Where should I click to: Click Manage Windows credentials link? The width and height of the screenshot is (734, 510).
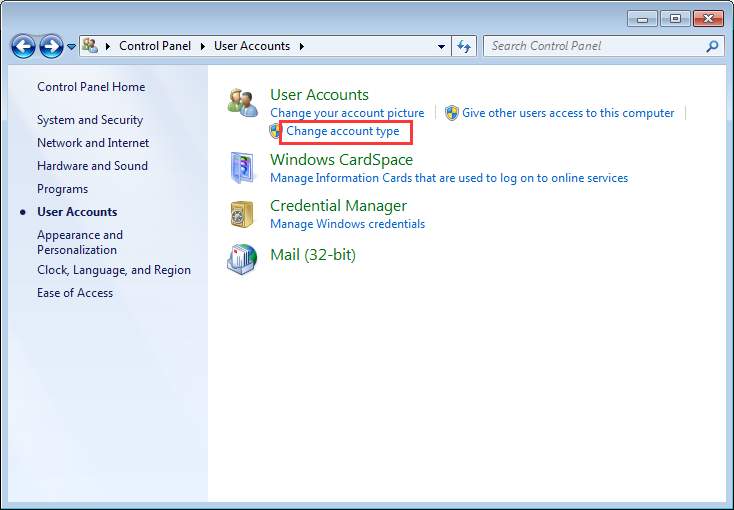click(347, 224)
